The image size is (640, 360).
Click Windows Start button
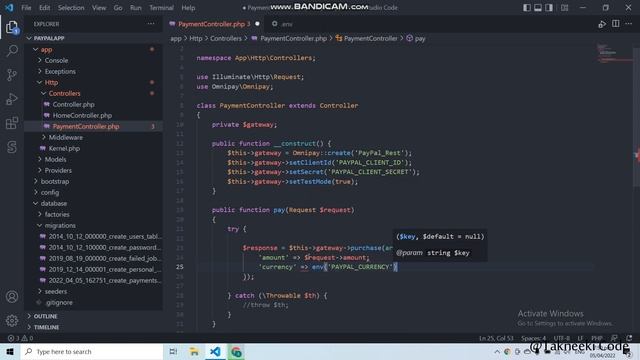(10, 351)
